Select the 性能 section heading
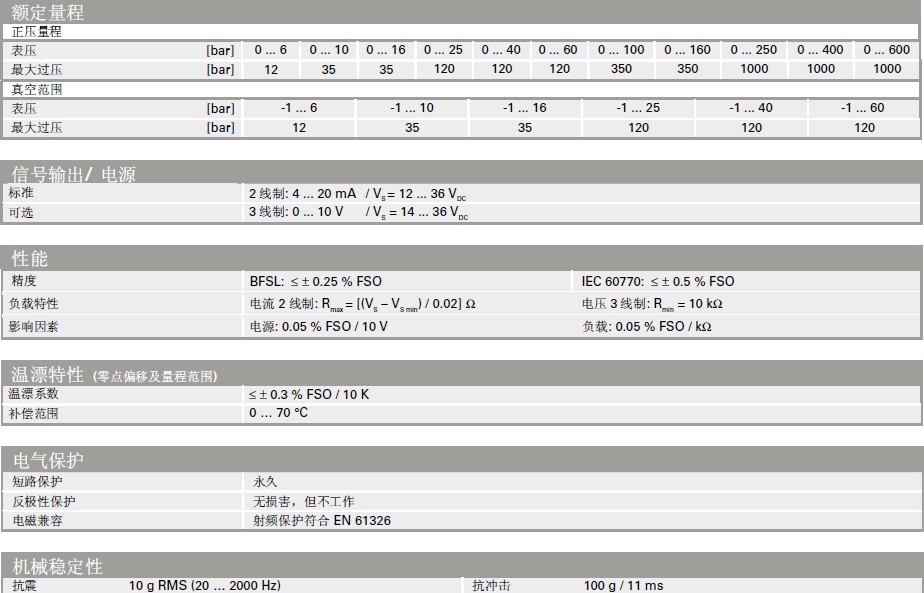 [x=29, y=258]
